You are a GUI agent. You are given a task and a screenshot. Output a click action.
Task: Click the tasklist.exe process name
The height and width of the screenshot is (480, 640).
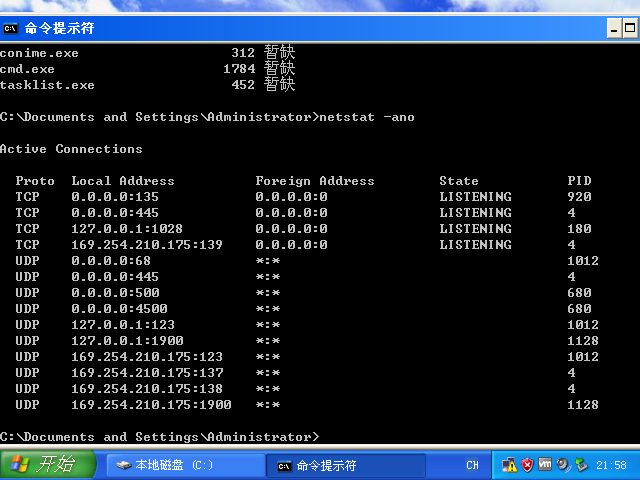pyautogui.click(x=47, y=85)
